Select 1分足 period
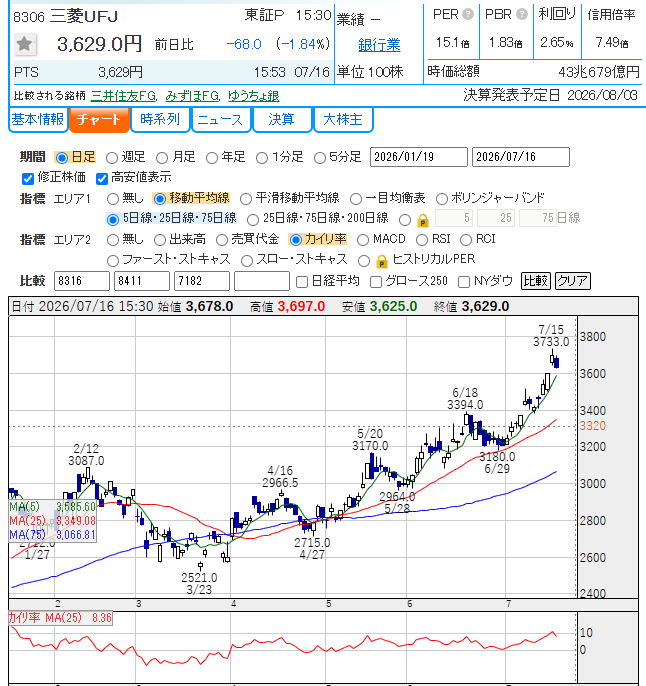The height and width of the screenshot is (686, 646). (x=262, y=158)
